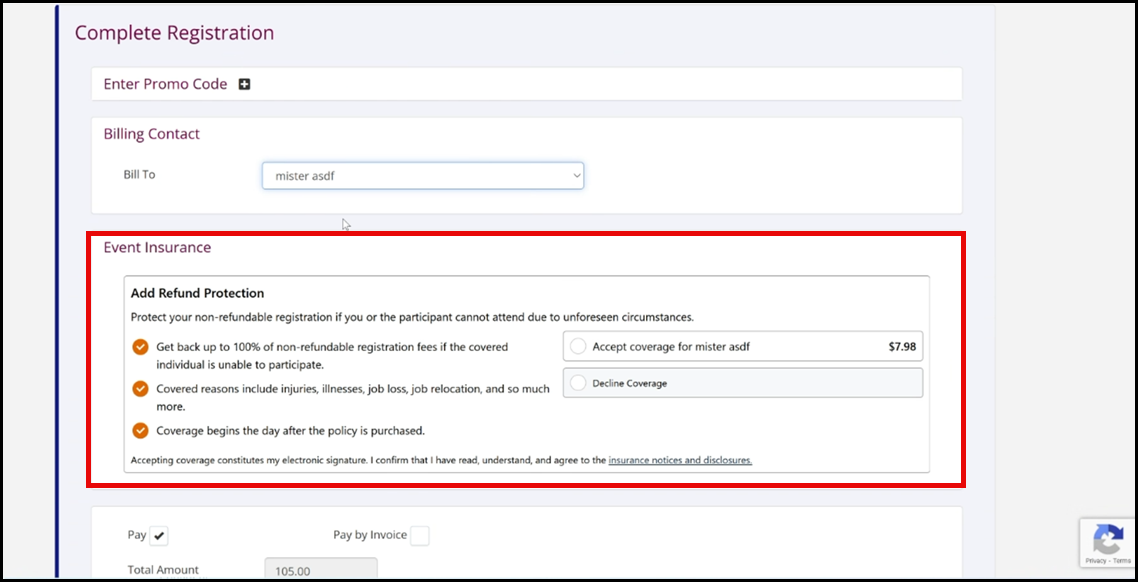Click the Add Refund Protection heading
Screen dimensions: 1138x582
(197, 293)
